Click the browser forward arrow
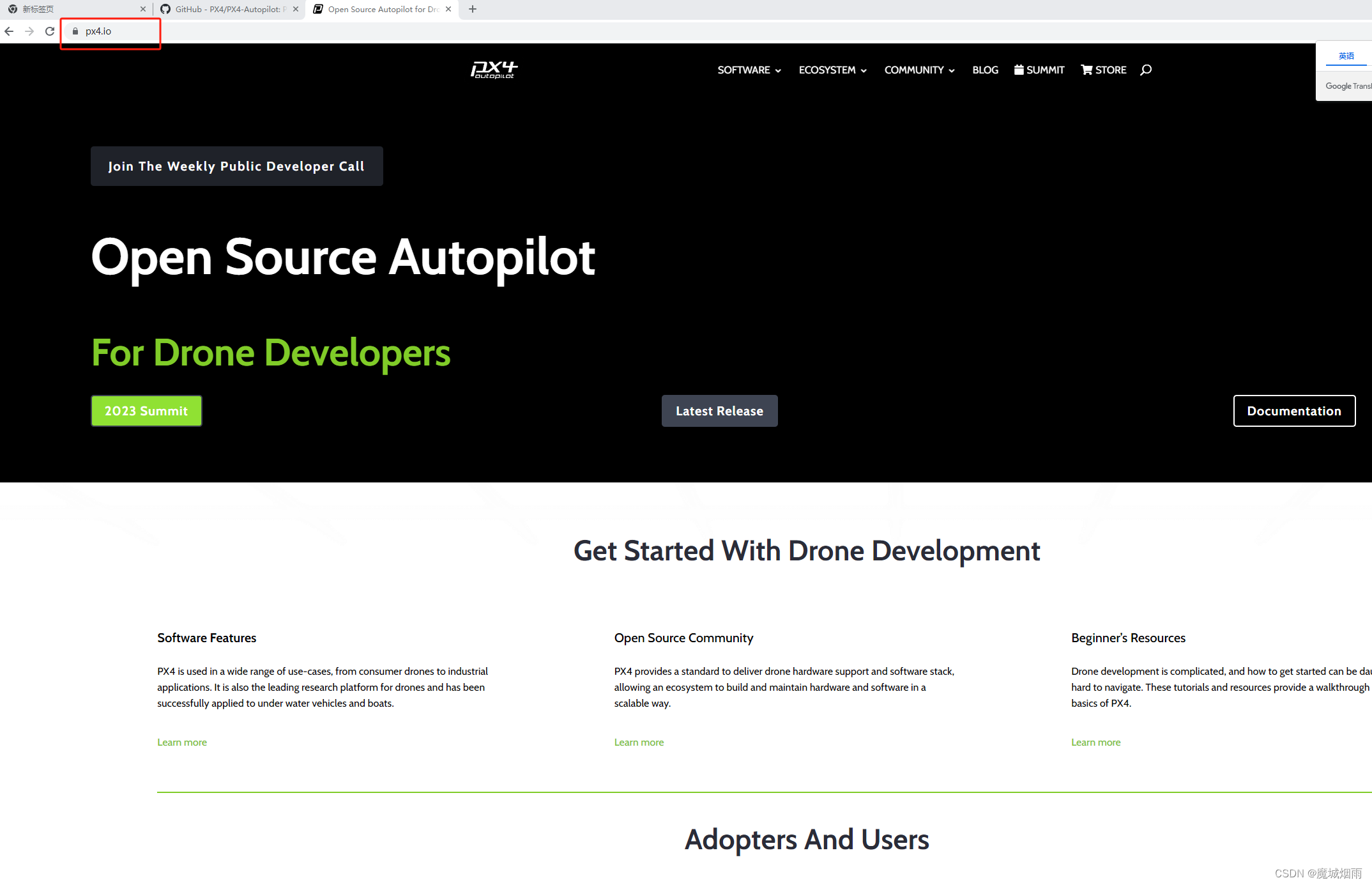The height and width of the screenshot is (885, 1372). [29, 31]
